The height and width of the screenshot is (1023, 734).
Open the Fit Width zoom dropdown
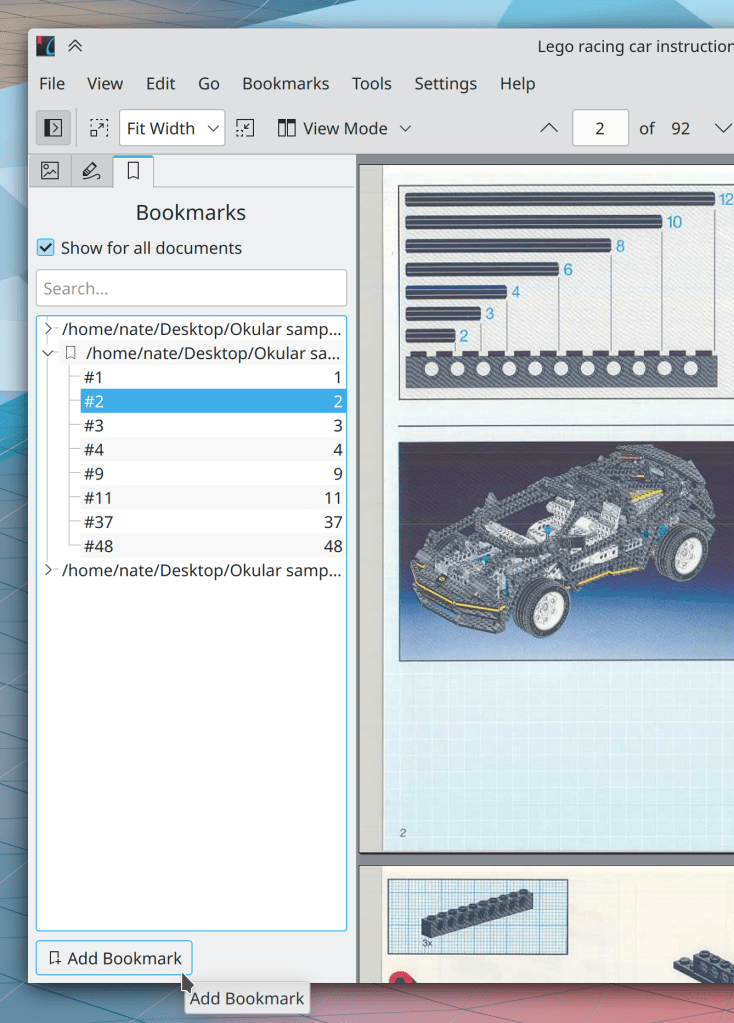pyautogui.click(x=172, y=128)
